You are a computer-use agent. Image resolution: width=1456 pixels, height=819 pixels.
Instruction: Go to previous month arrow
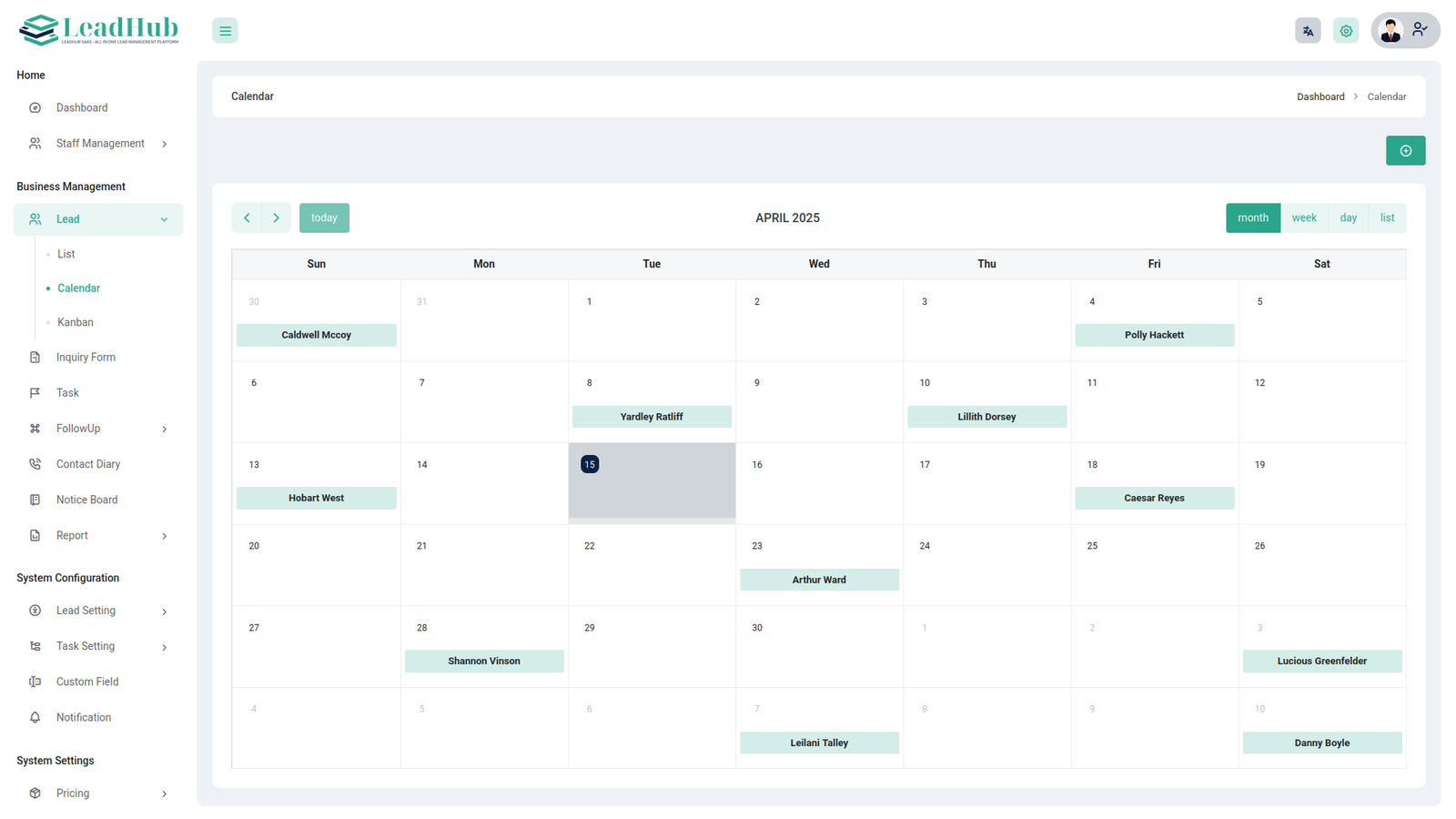[247, 218]
